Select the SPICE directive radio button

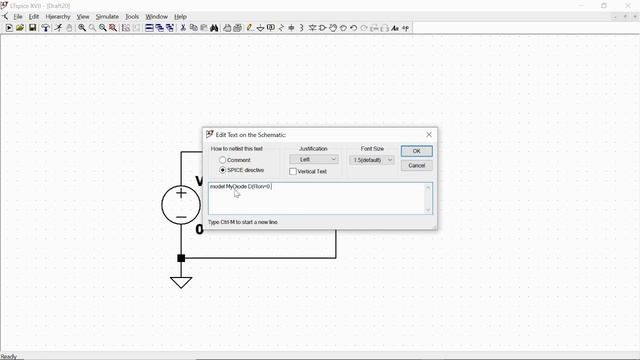click(222, 170)
